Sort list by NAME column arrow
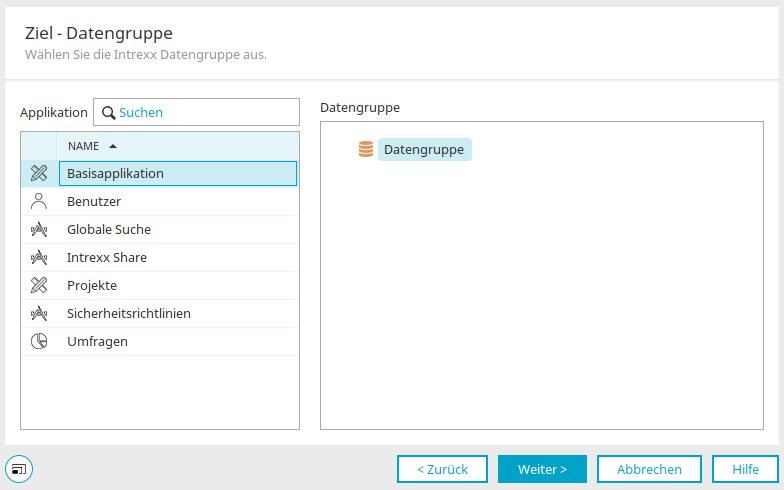Viewport: 784px width, 490px height. click(113, 146)
